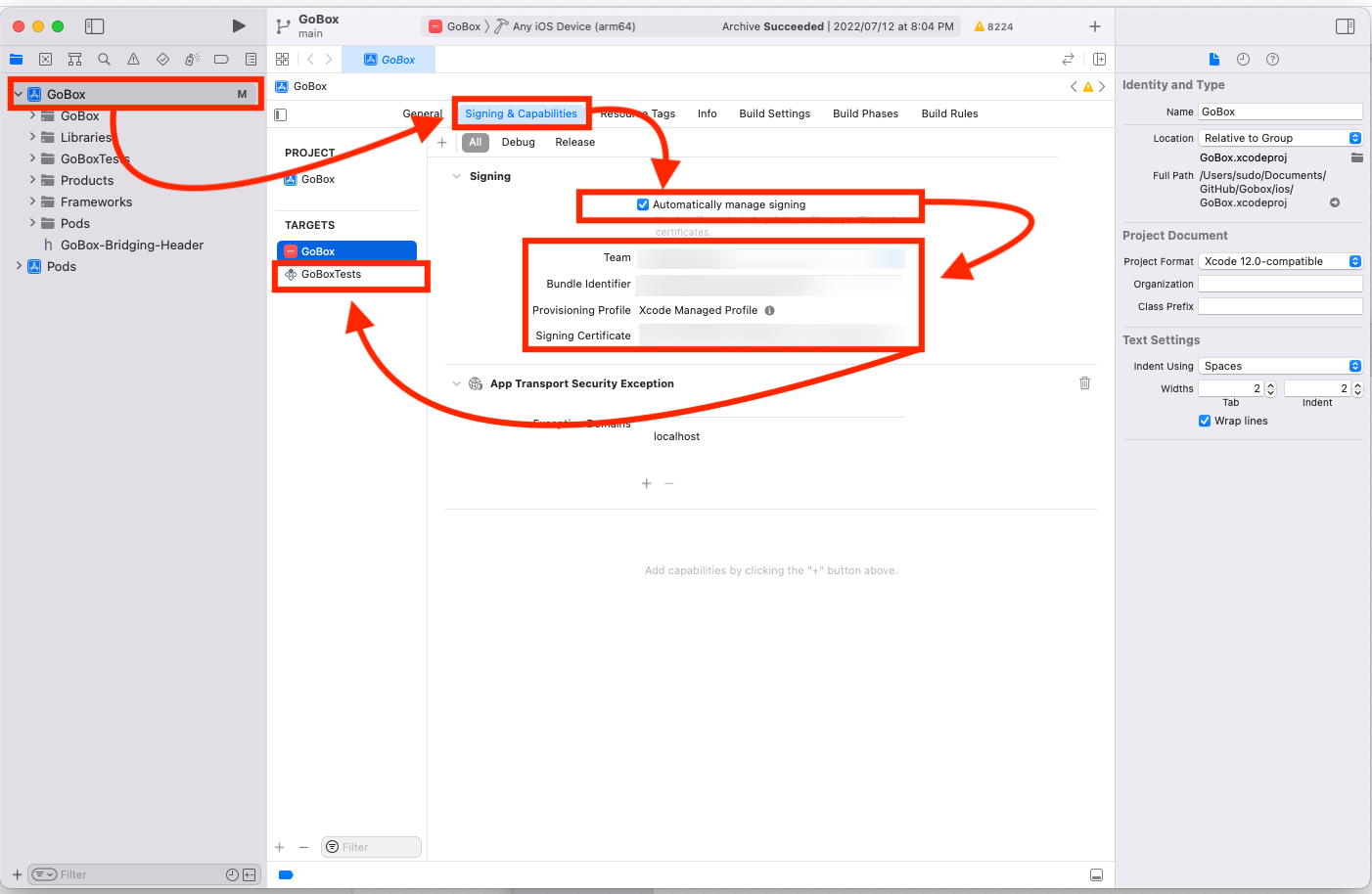
Task: Collapse the GoBox project root
Action: [19, 95]
